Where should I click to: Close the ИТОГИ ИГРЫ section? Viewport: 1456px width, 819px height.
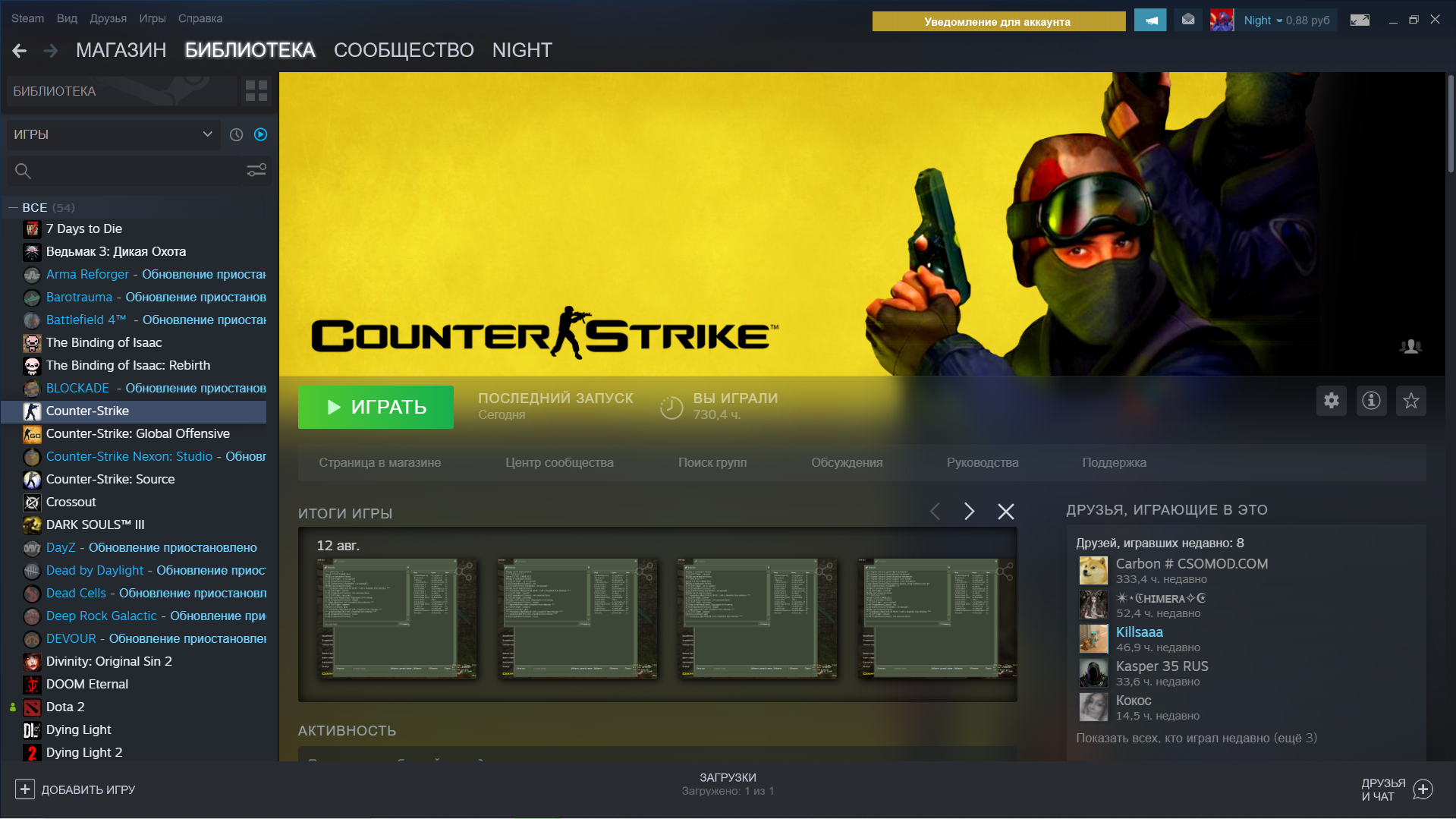point(1005,512)
